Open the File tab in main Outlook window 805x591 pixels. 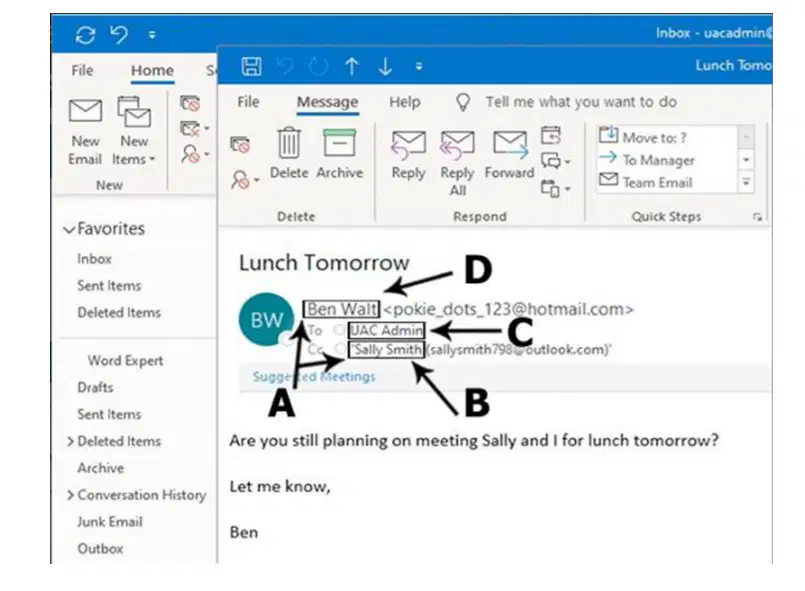tap(82, 70)
